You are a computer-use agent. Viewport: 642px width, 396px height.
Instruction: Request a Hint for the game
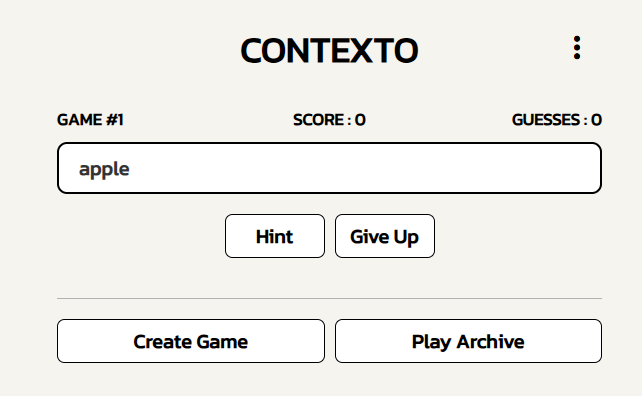(275, 236)
